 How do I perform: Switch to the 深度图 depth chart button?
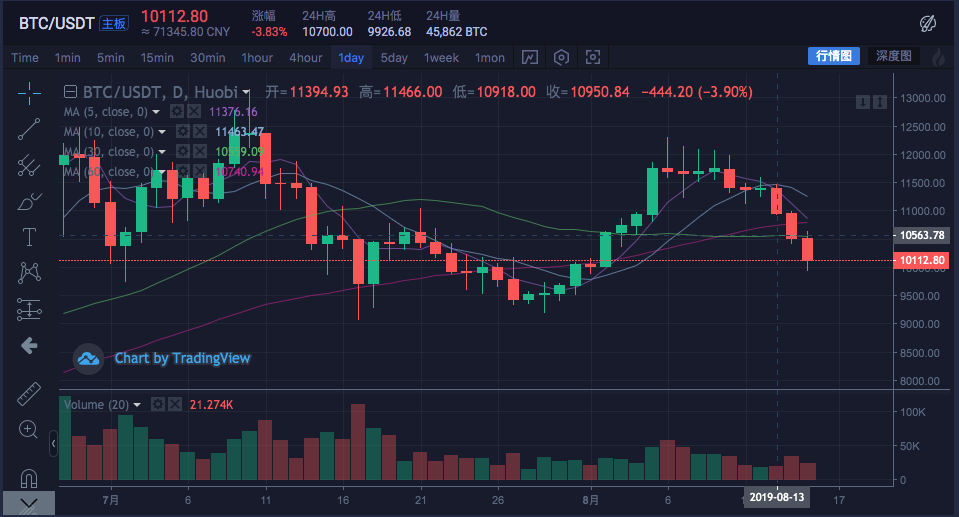(894, 56)
